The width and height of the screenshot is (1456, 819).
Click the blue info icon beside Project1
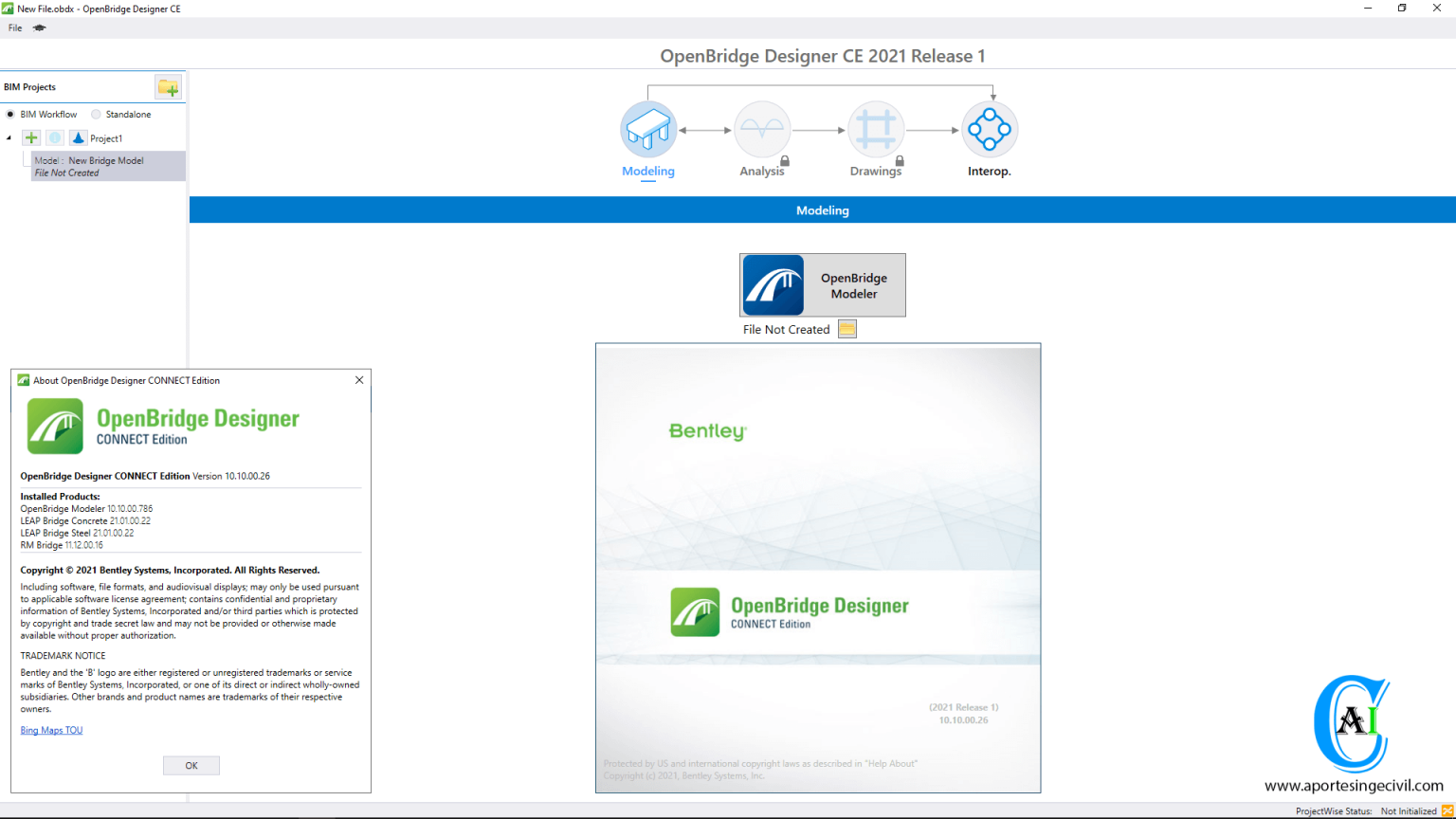pyautogui.click(x=55, y=138)
